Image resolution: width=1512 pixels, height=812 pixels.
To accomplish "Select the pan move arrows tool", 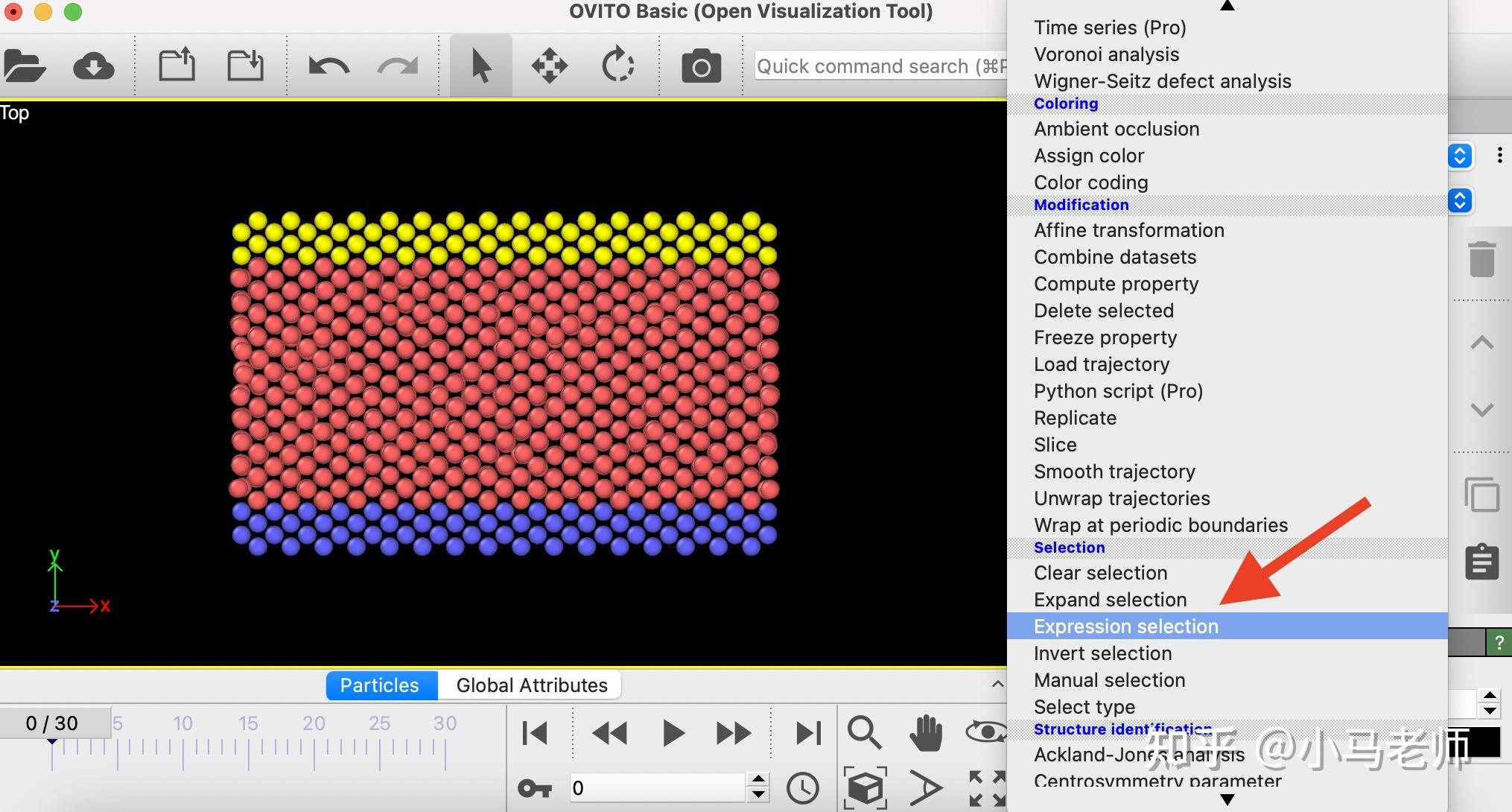I will point(549,66).
